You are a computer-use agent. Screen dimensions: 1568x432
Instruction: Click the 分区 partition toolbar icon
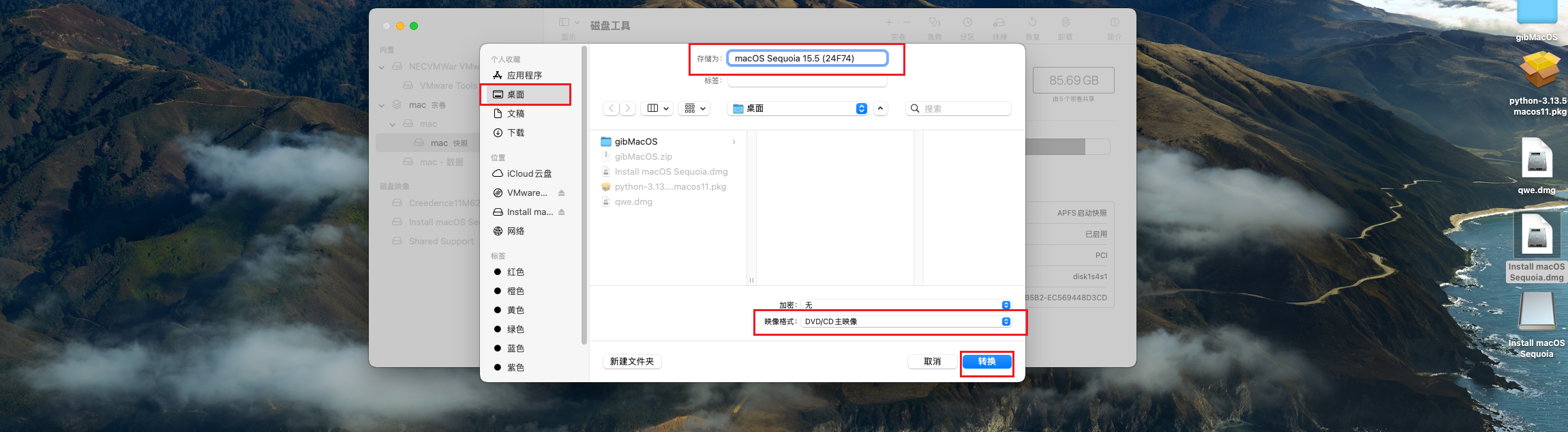(x=967, y=23)
